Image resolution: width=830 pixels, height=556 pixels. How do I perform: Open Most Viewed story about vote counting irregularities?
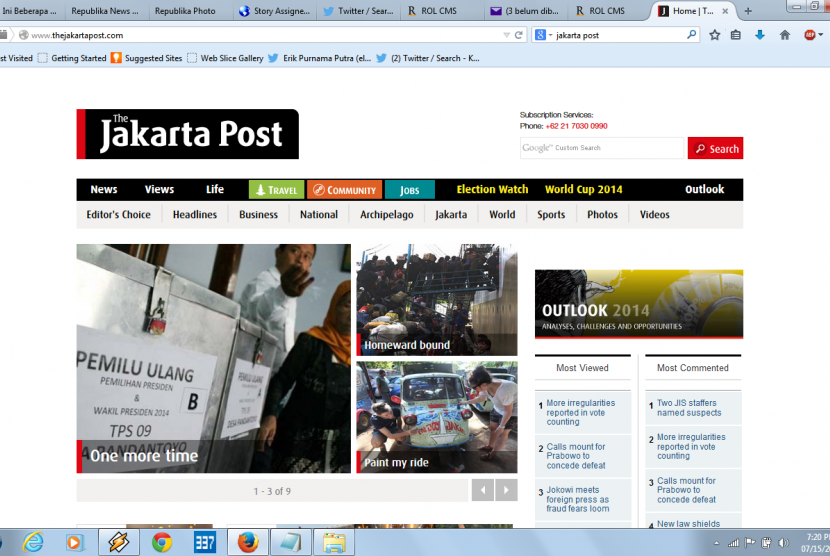pos(581,412)
